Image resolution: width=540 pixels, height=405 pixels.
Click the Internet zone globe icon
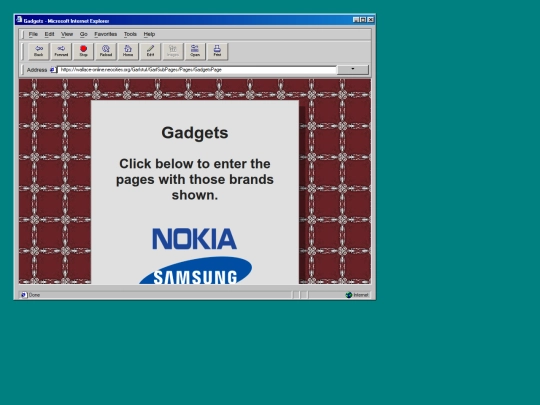pos(349,295)
